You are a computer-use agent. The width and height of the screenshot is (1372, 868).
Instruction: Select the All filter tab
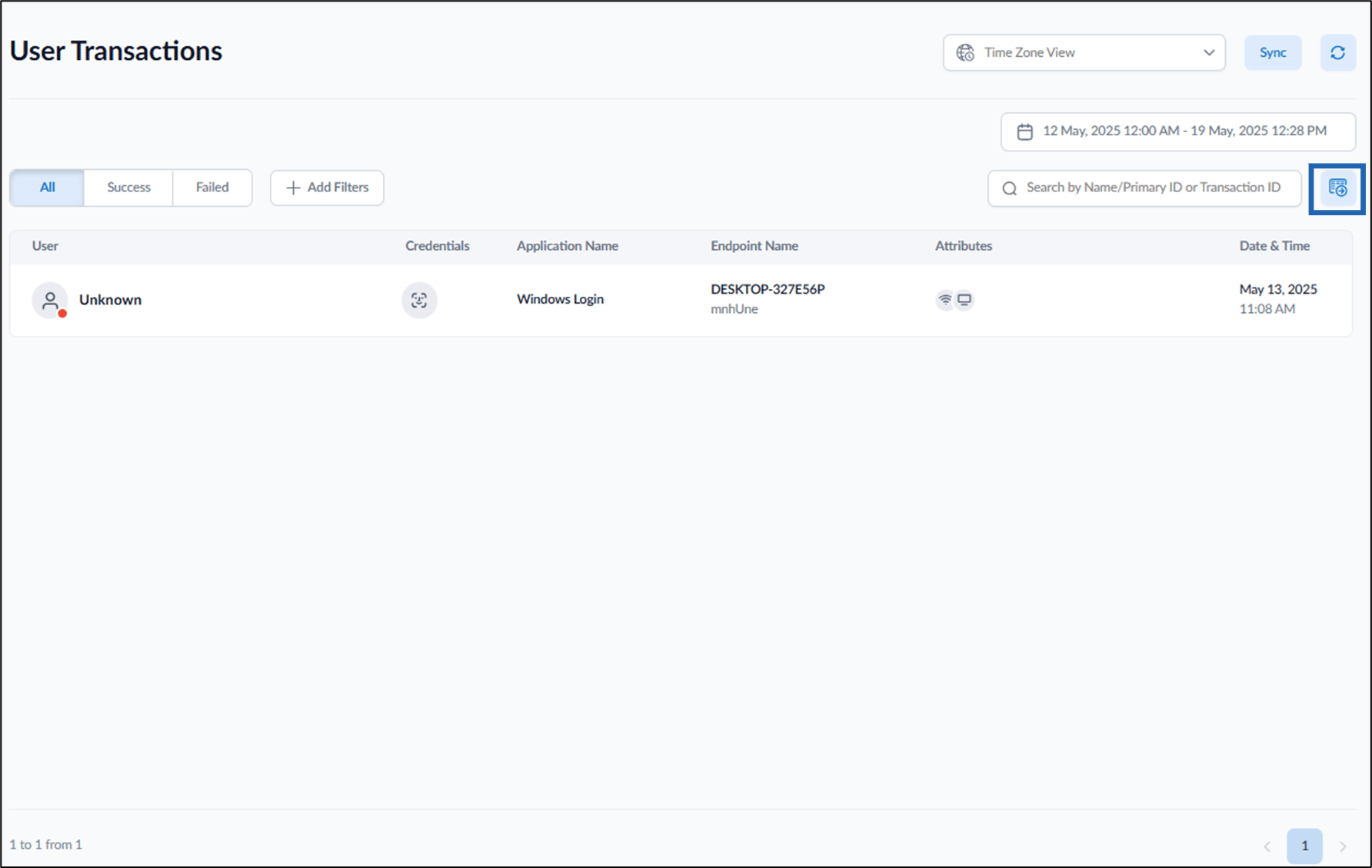pos(47,188)
